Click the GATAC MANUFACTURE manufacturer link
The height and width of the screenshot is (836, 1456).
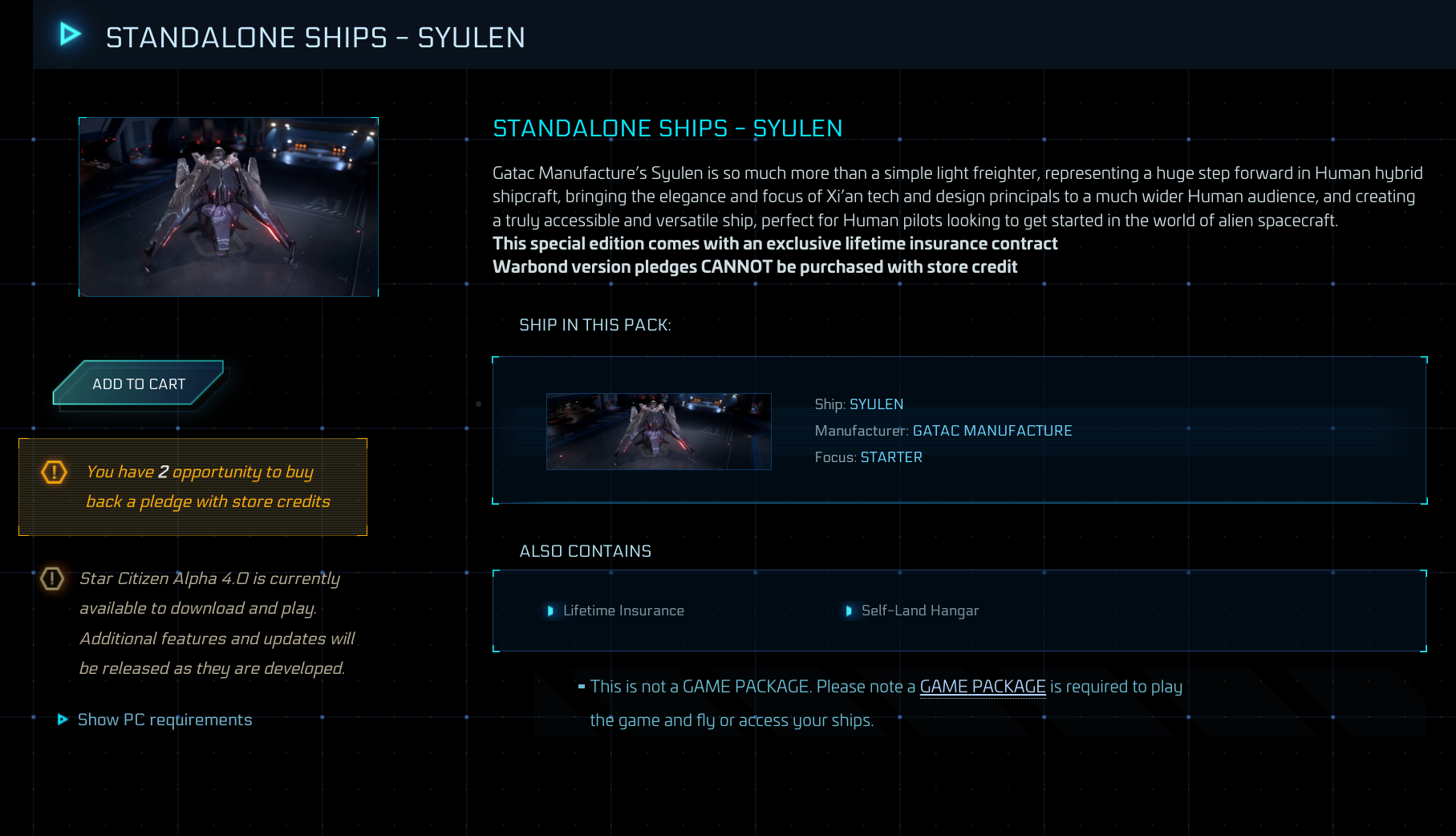click(x=992, y=431)
